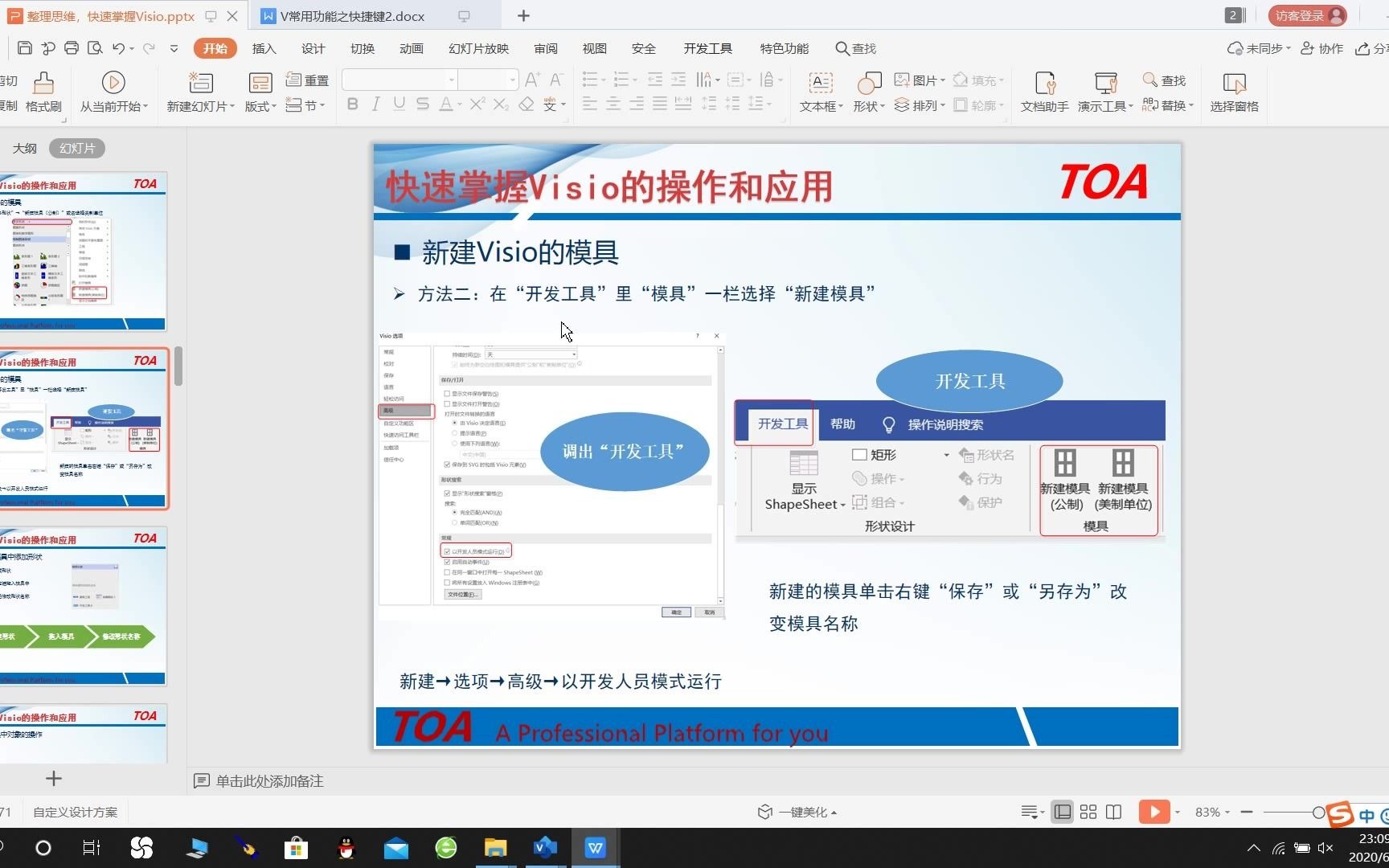Screen dimensions: 1389x868
Task: Open a new document tab with plus
Action: (523, 15)
